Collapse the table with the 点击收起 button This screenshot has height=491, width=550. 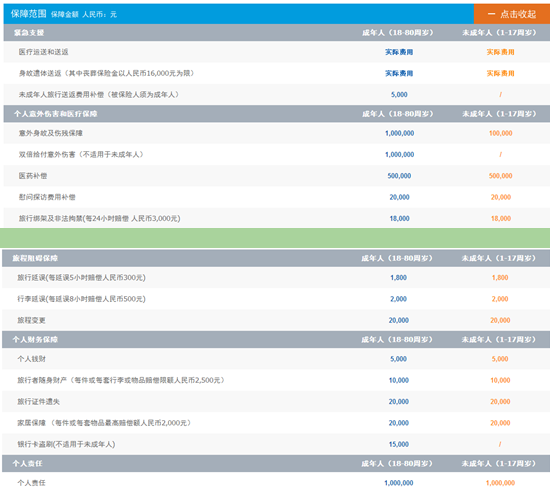click(512, 14)
